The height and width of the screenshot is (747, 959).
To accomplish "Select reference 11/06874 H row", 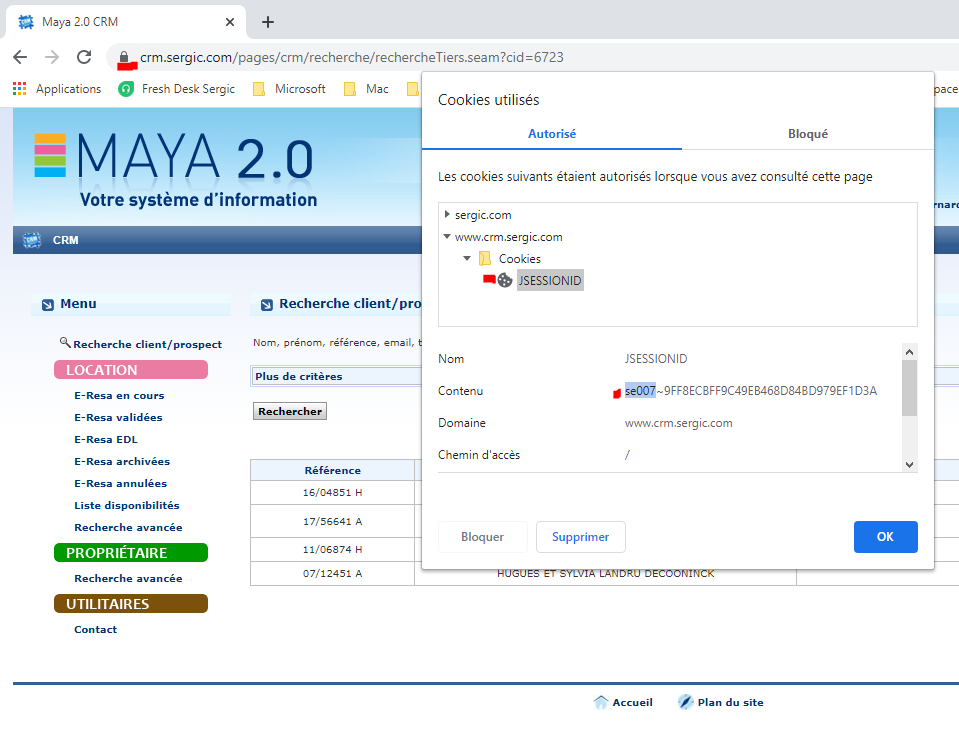I will coord(333,549).
